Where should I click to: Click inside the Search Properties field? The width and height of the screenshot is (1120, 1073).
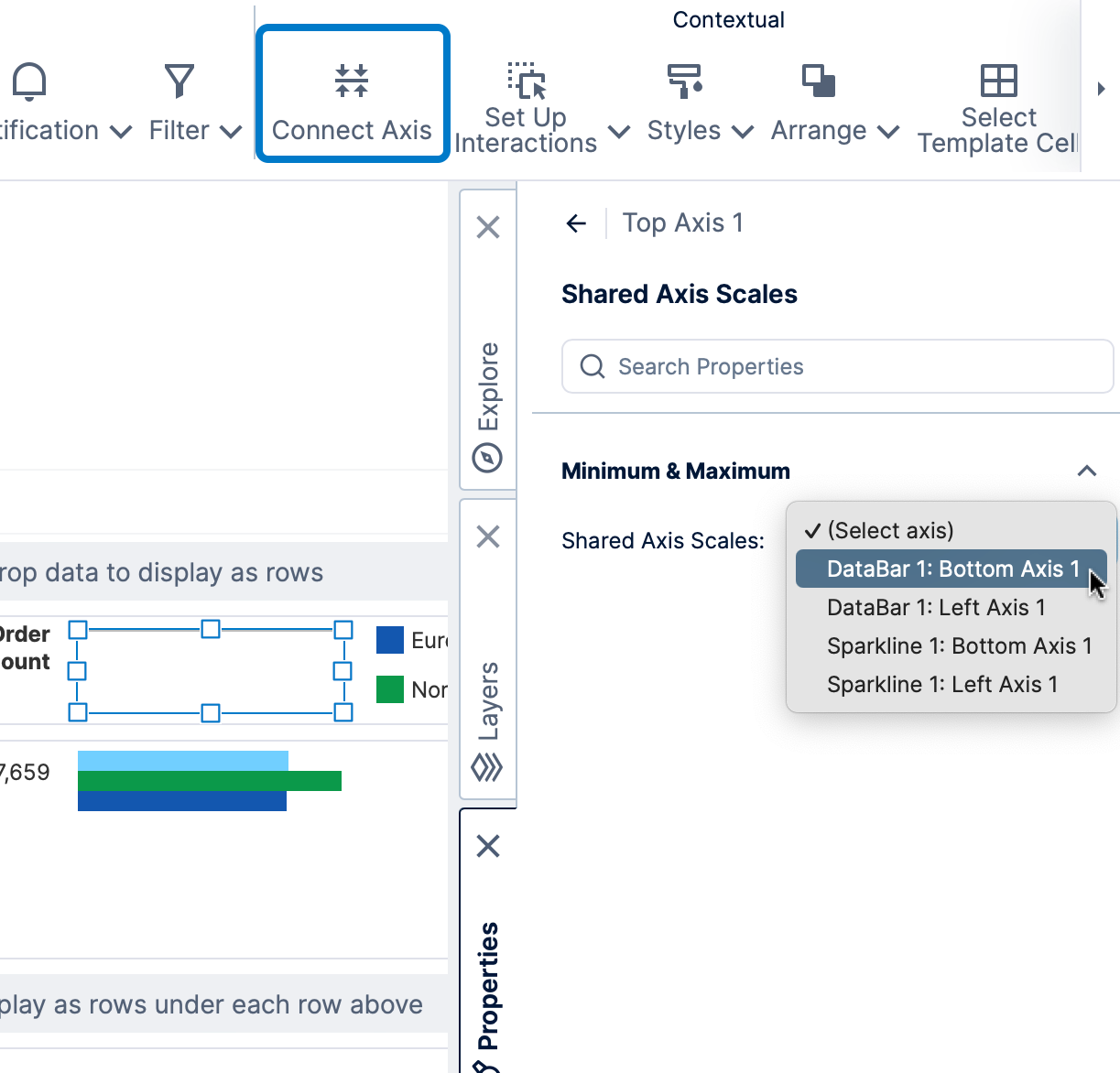pos(824,366)
